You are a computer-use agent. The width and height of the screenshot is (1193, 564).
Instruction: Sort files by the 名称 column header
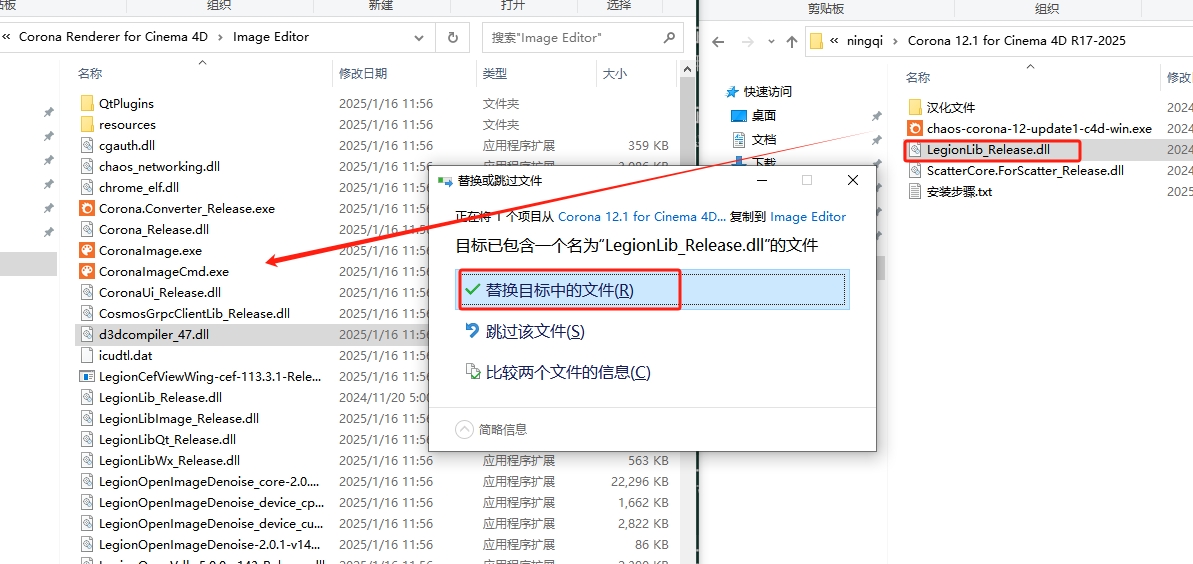pos(90,74)
